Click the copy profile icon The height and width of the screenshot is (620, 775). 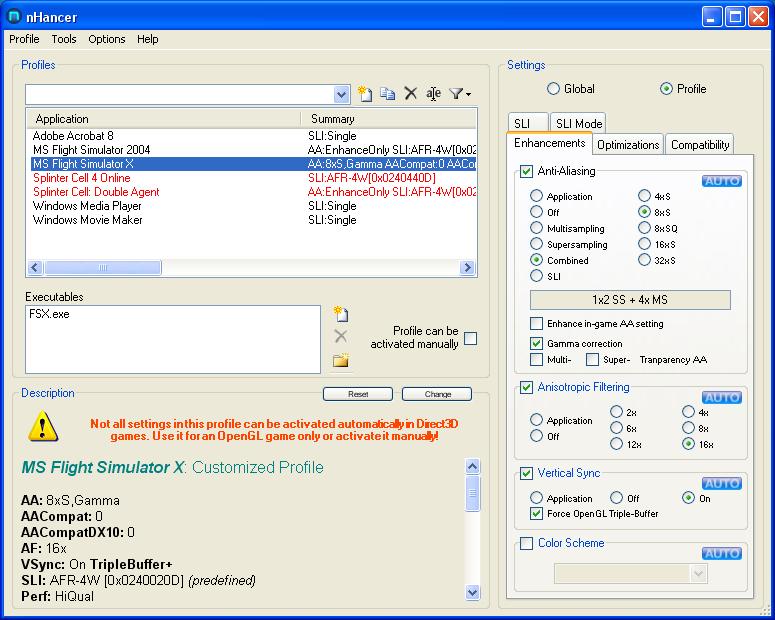pyautogui.click(x=388, y=94)
